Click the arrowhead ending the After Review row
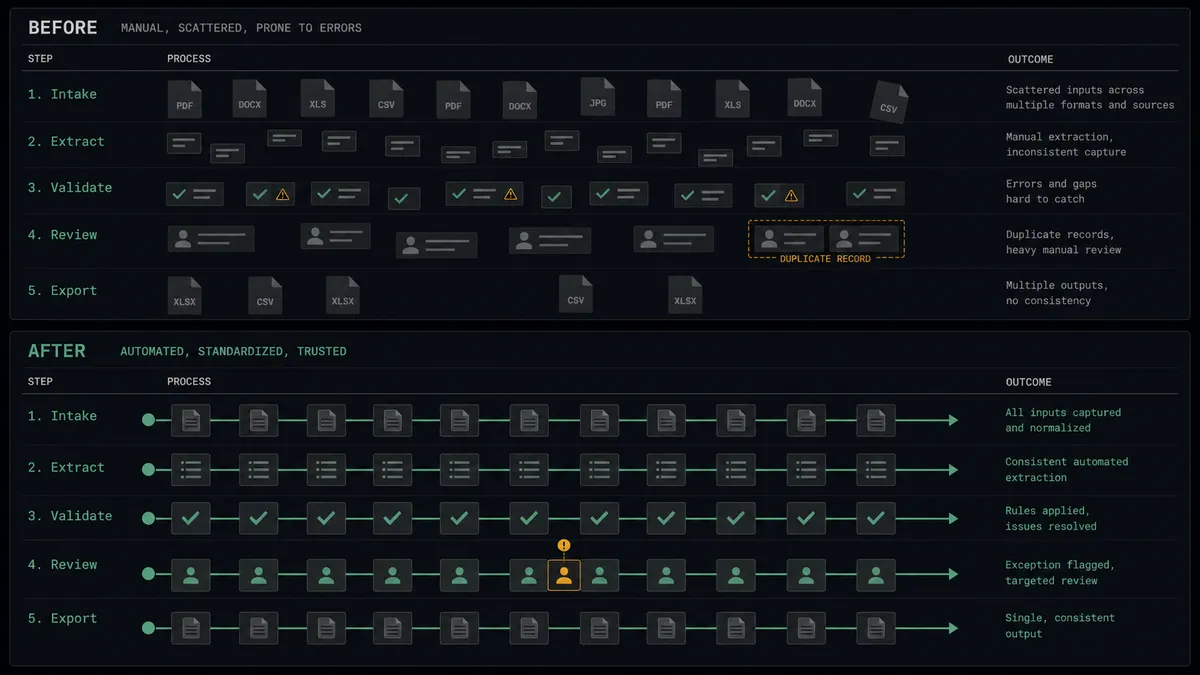This screenshot has width=1200, height=675. (x=953, y=574)
